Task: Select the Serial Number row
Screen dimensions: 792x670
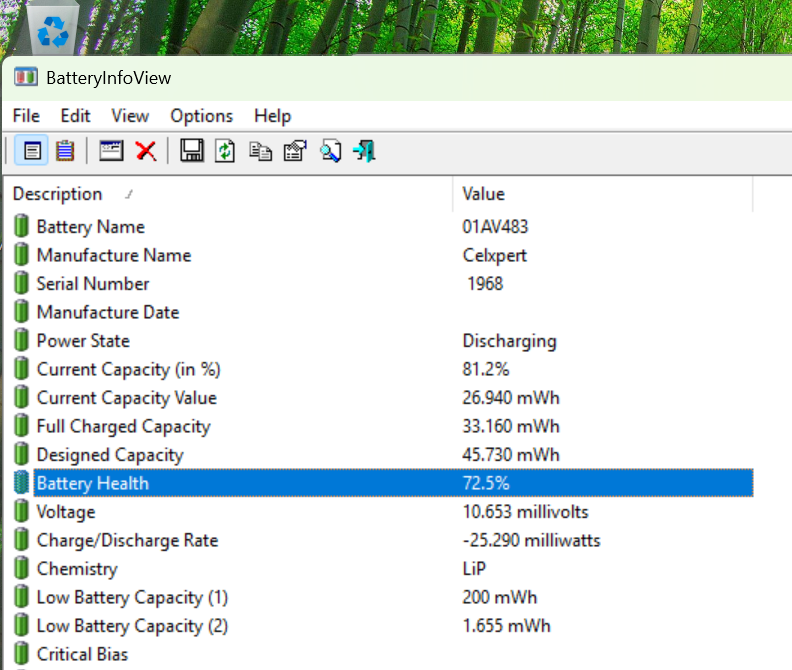Action: (383, 283)
